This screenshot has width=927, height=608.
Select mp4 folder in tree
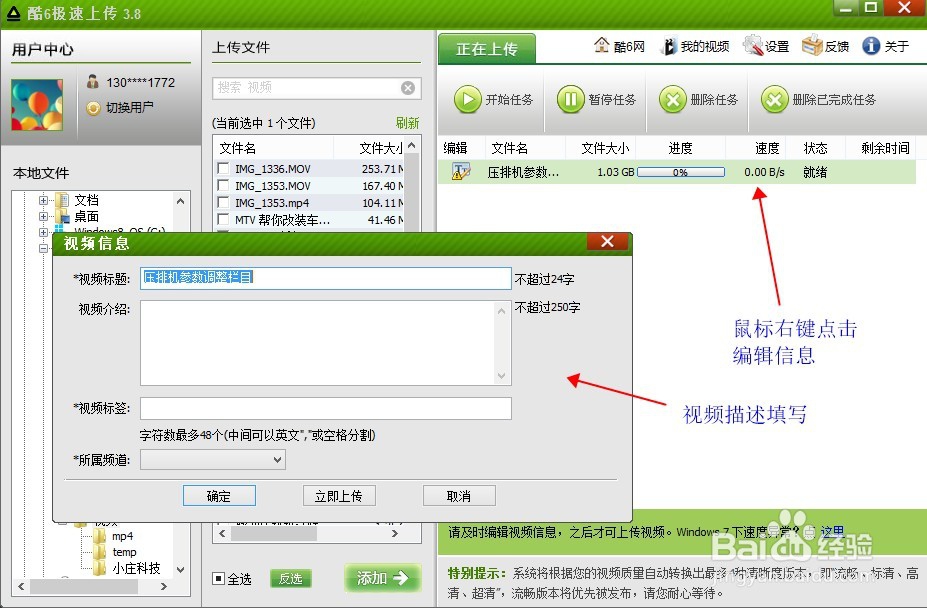(x=122, y=536)
